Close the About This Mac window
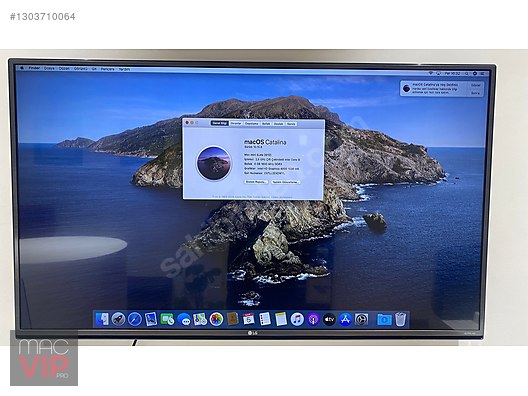 [x=187, y=123]
